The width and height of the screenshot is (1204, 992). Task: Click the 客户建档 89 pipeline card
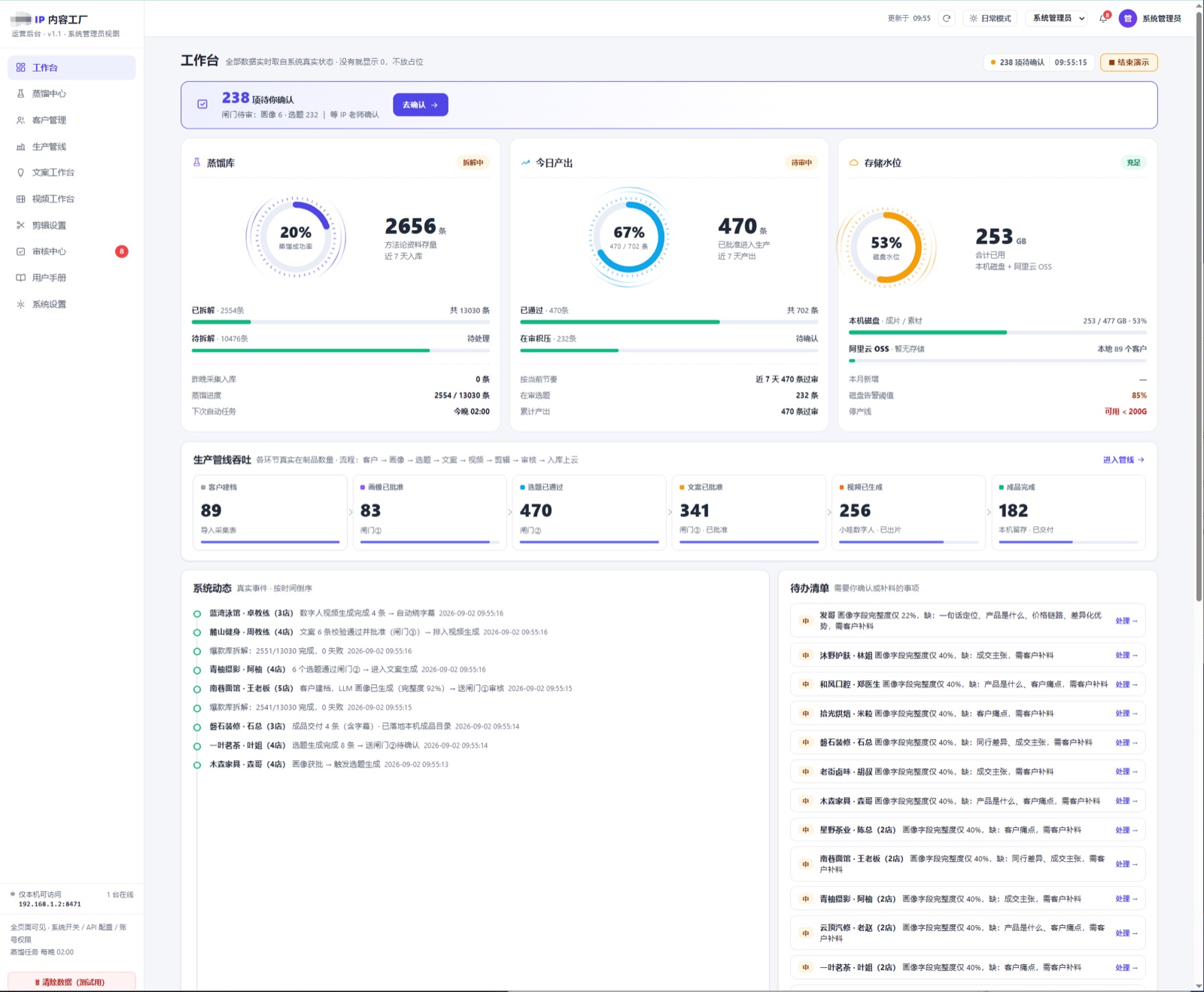[270, 513]
